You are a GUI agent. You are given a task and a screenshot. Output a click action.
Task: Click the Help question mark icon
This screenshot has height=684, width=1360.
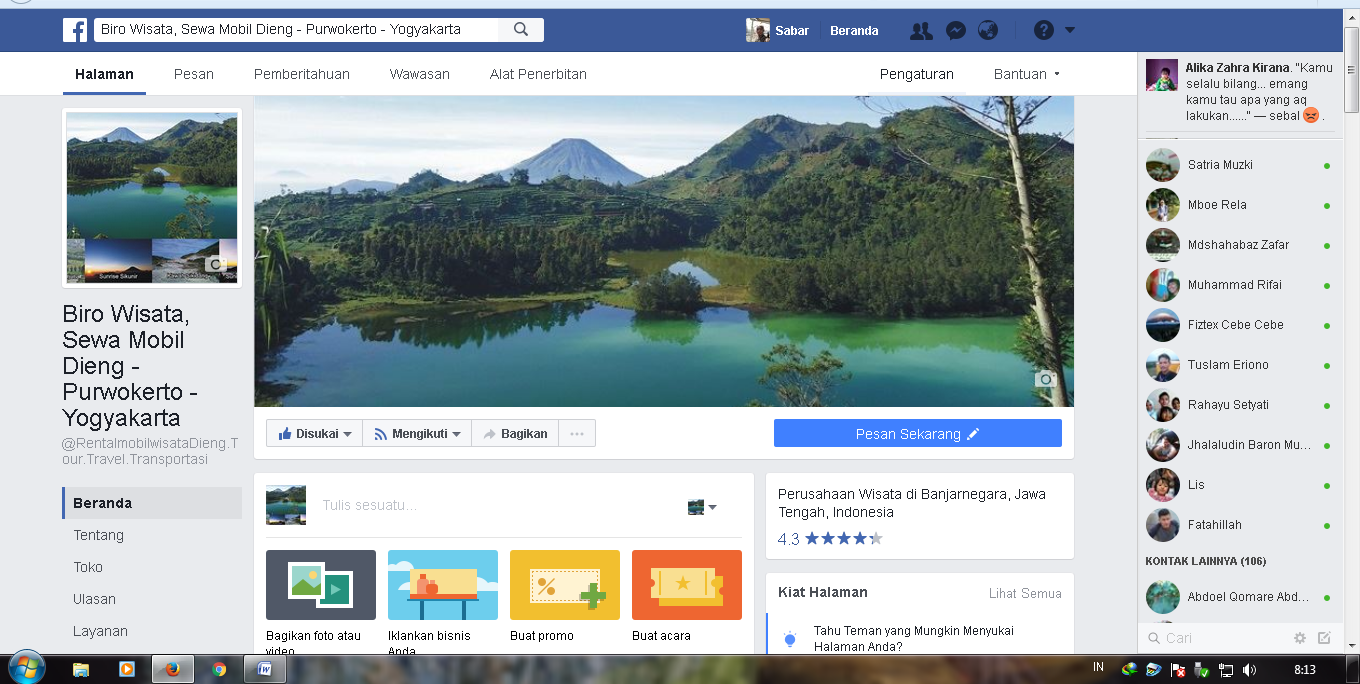point(1046,30)
